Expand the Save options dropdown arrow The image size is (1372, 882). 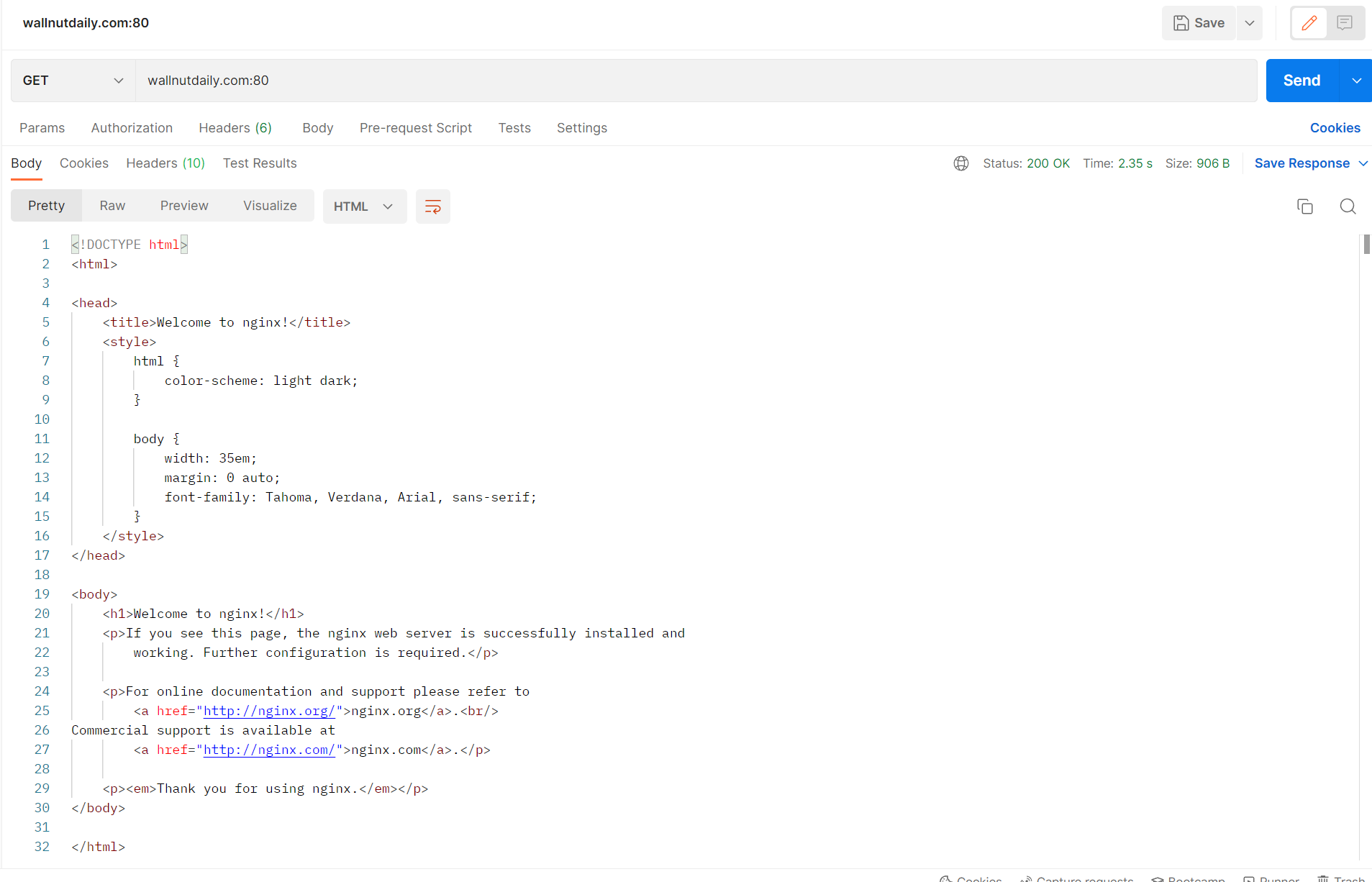pos(1250,23)
